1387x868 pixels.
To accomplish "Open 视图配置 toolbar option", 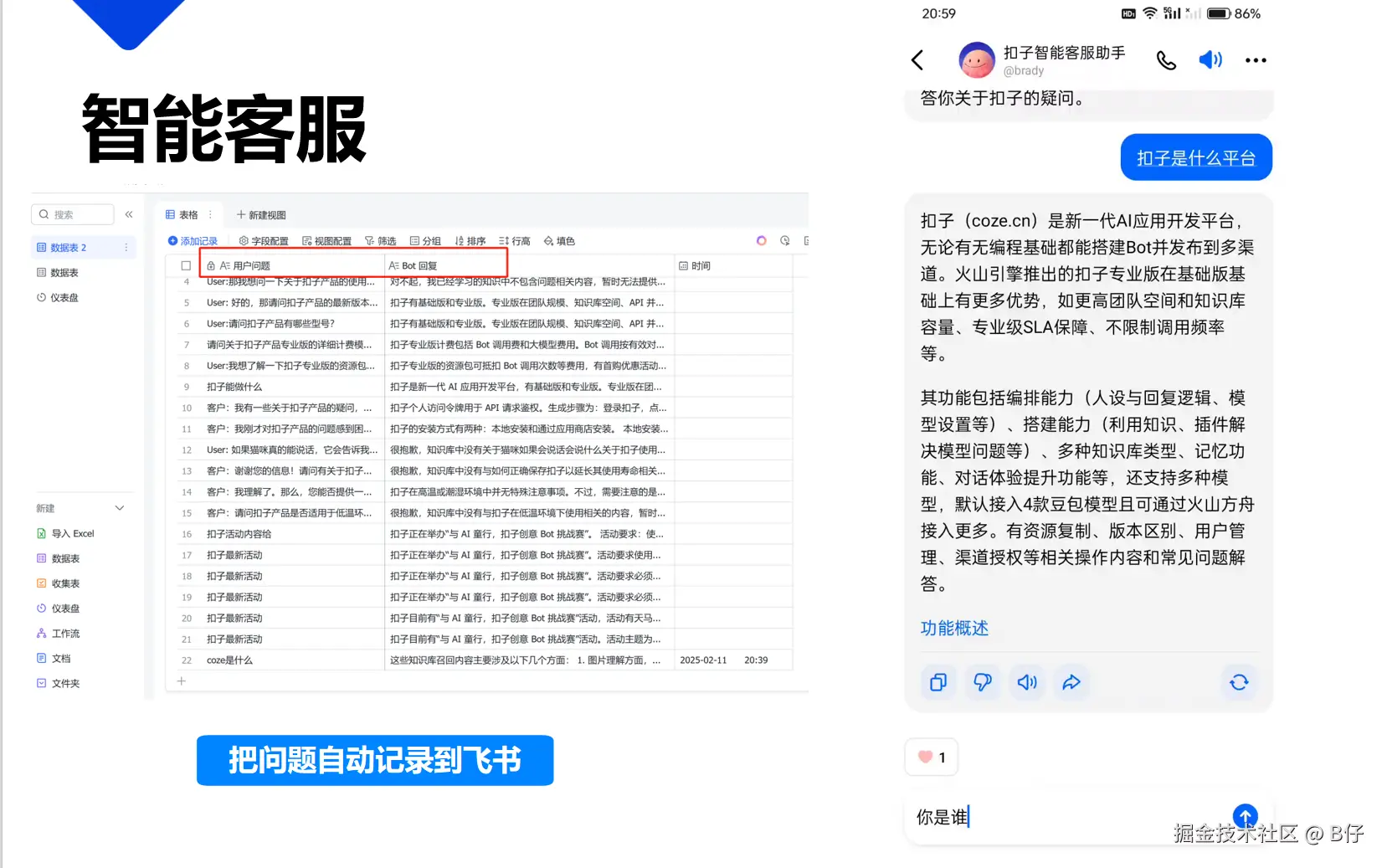I will pos(327,241).
